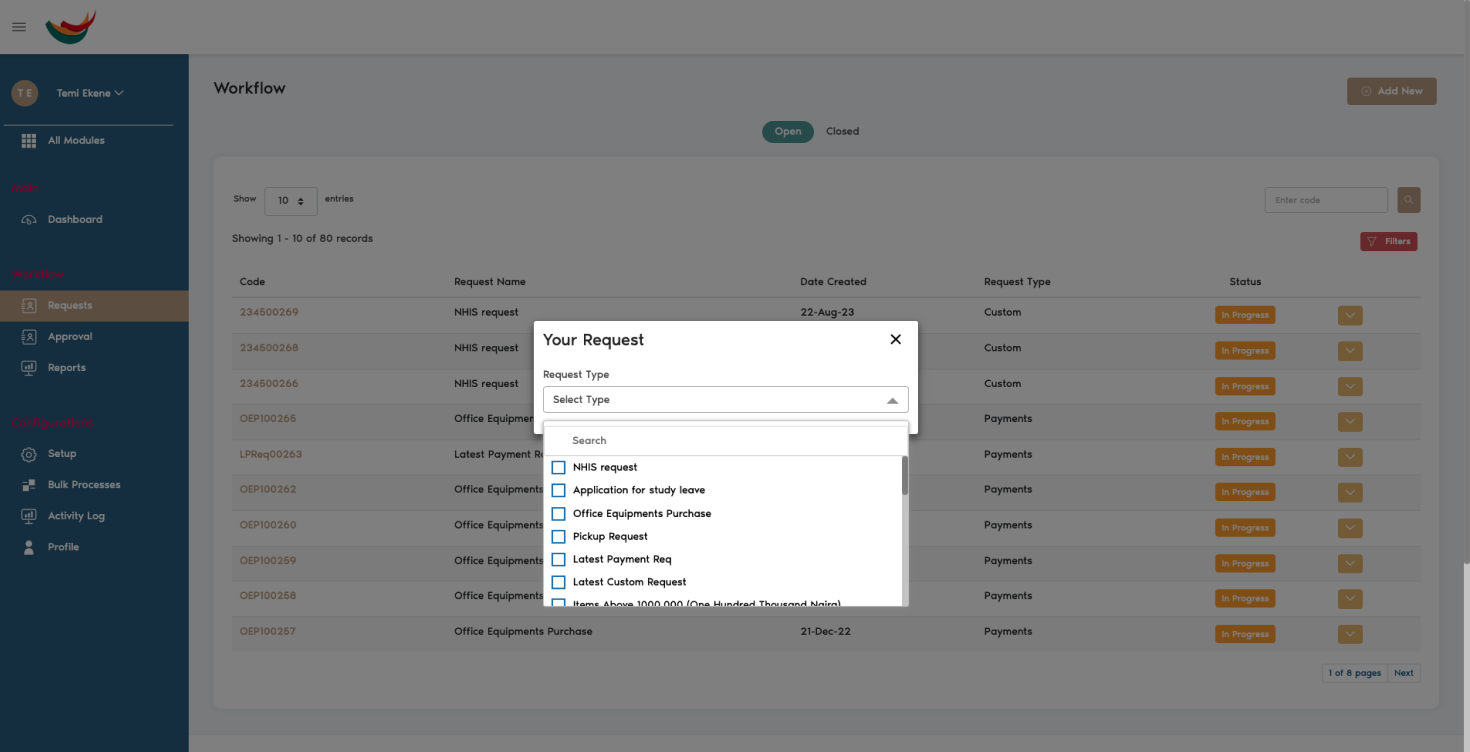This screenshot has width=1470, height=752.
Task: Click the code search magnifier icon
Action: (x=1408, y=199)
